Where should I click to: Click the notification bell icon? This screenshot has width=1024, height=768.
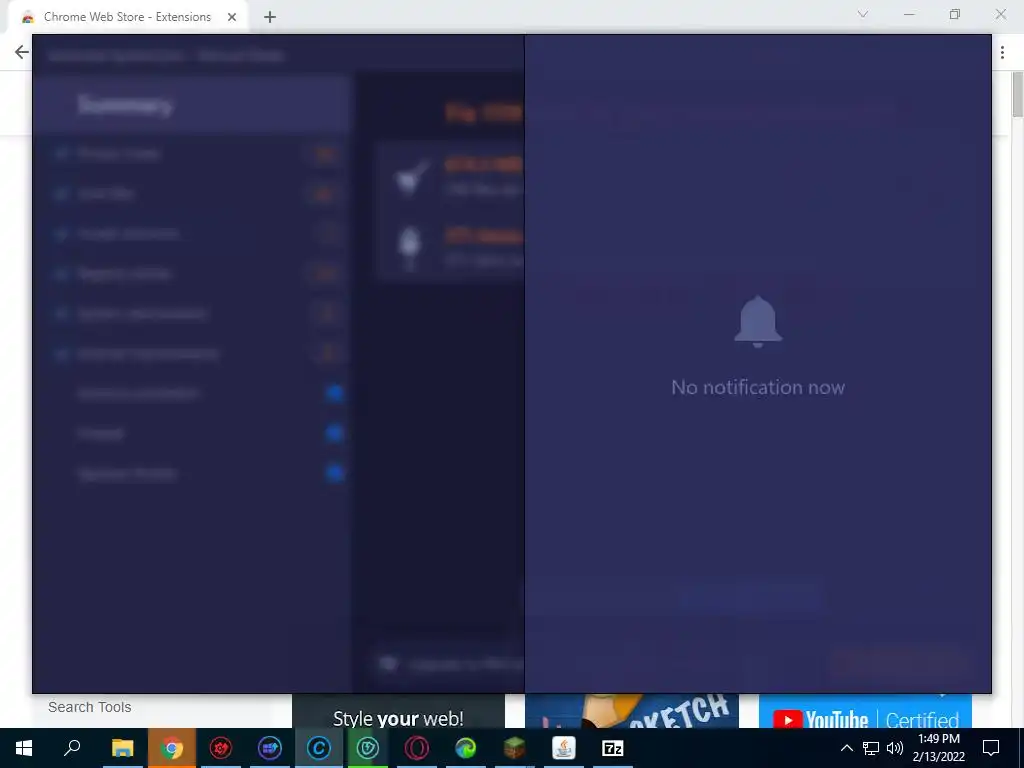758,321
